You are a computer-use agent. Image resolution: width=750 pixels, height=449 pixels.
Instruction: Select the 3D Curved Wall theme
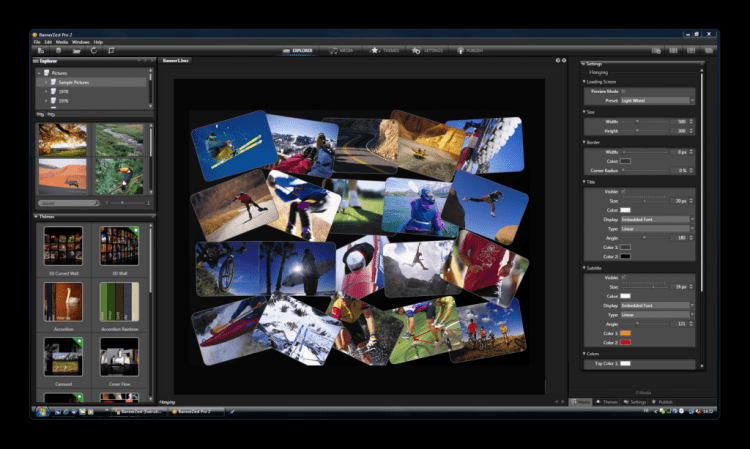tap(62, 247)
